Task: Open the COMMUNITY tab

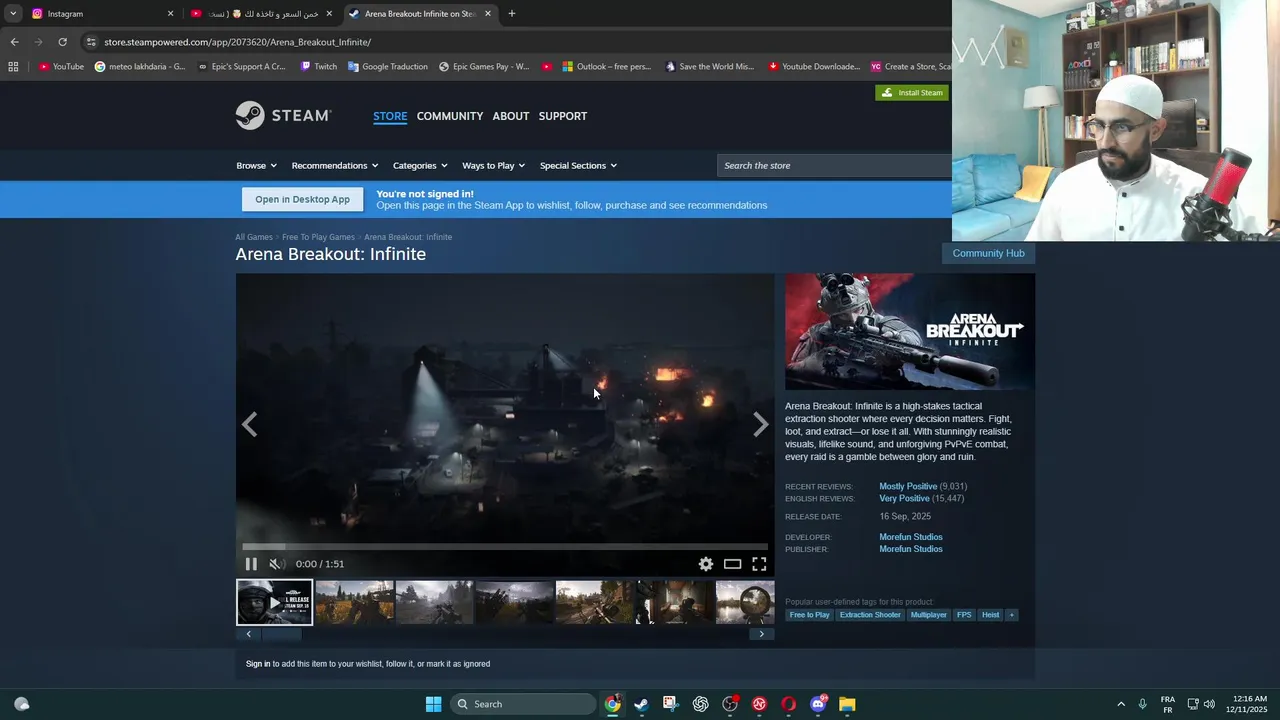Action: click(450, 116)
